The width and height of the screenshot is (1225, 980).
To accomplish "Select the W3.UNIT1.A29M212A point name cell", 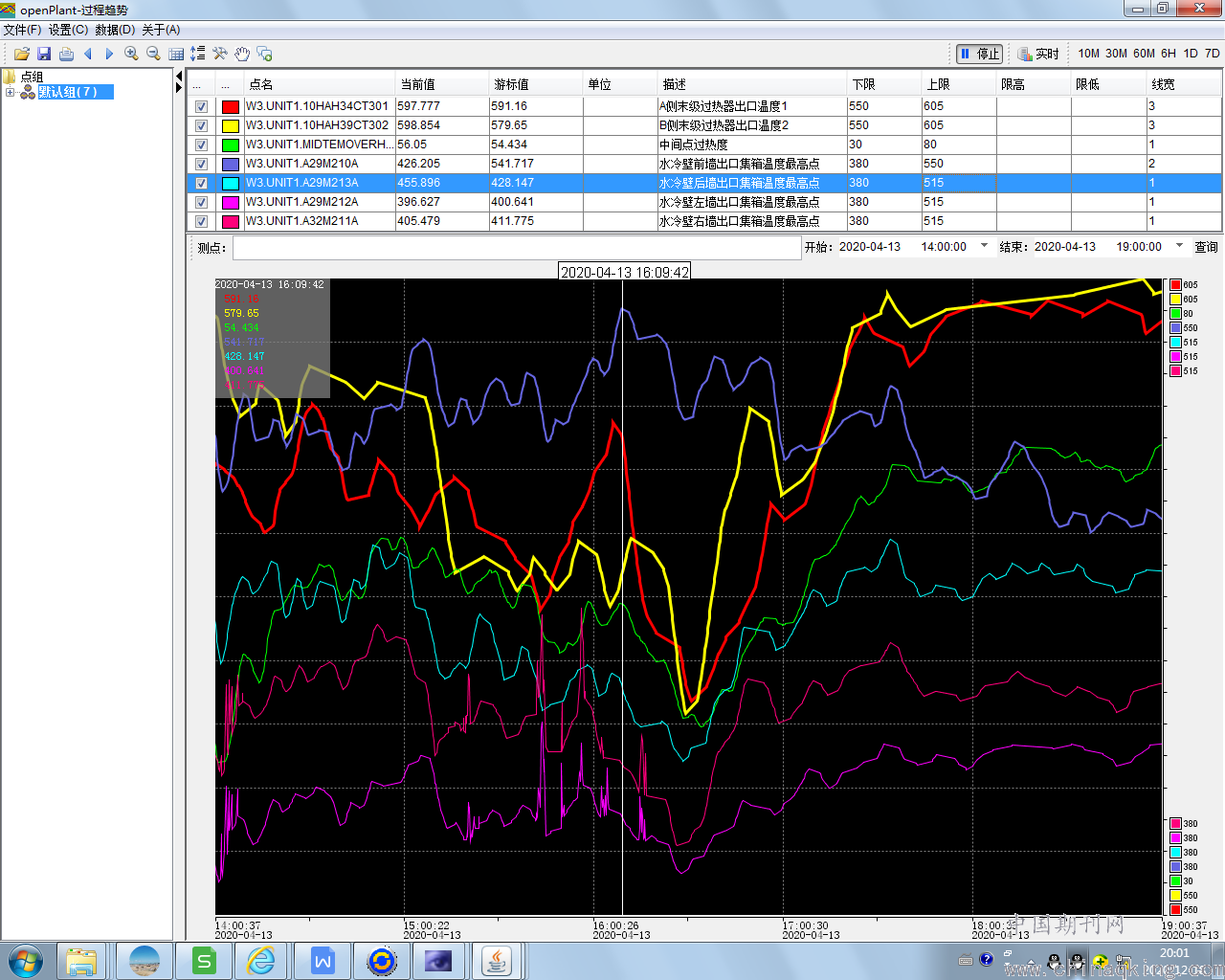I will pyautogui.click(x=319, y=202).
